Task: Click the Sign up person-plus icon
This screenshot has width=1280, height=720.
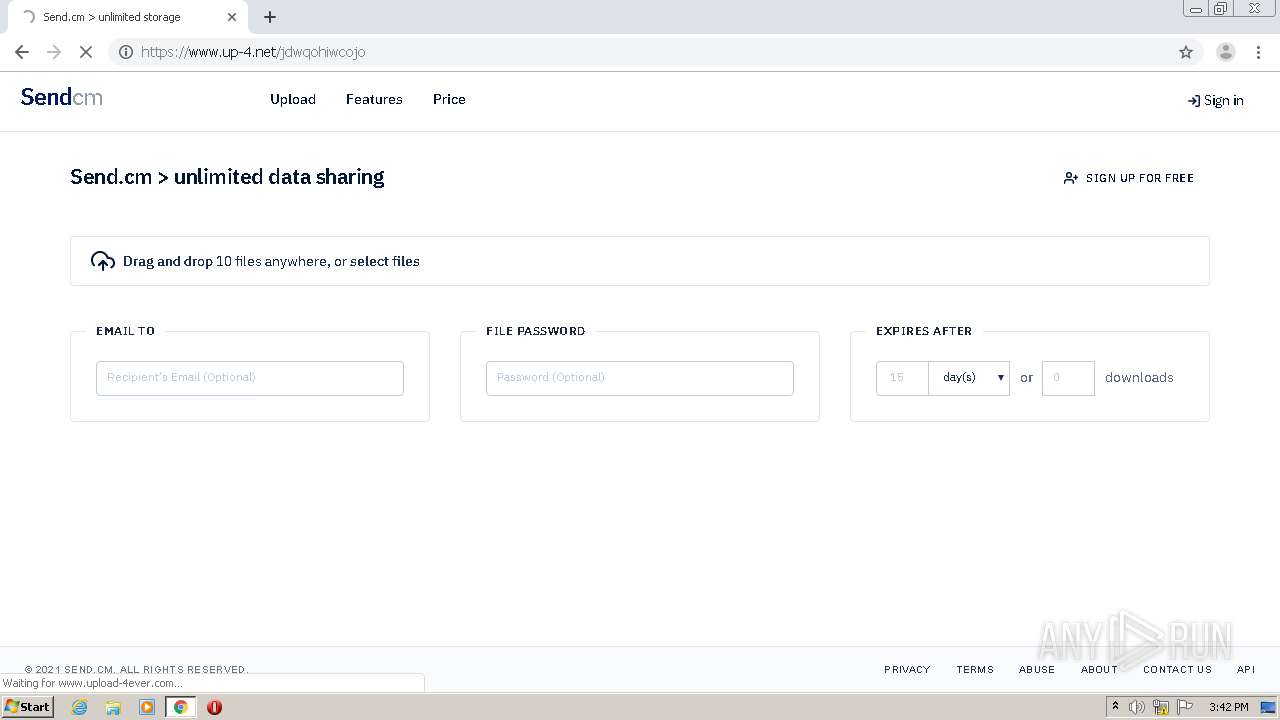Action: point(1071,178)
